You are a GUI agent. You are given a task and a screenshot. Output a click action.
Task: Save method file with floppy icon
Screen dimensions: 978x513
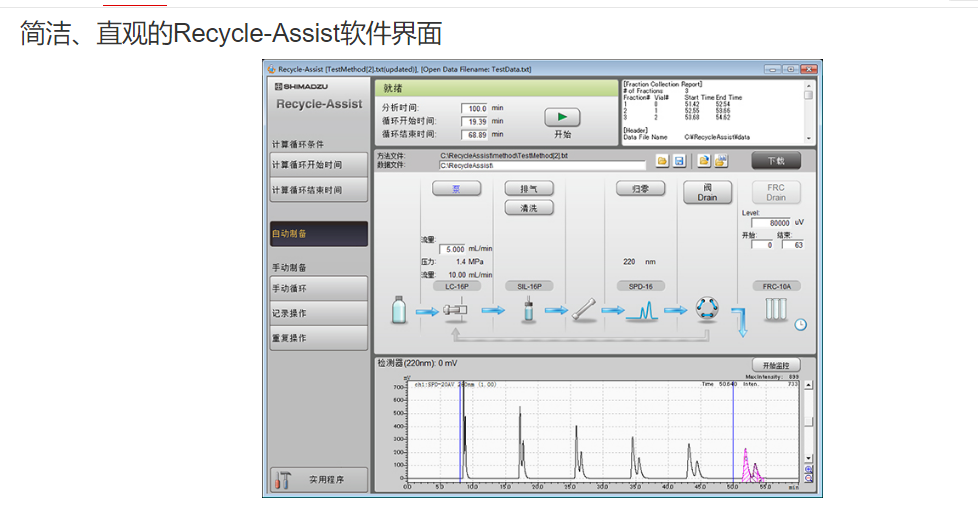tap(679, 161)
